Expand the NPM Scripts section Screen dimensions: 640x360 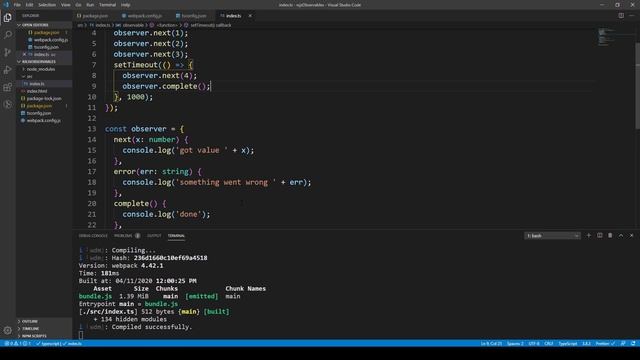pyautogui.click(x=44, y=336)
